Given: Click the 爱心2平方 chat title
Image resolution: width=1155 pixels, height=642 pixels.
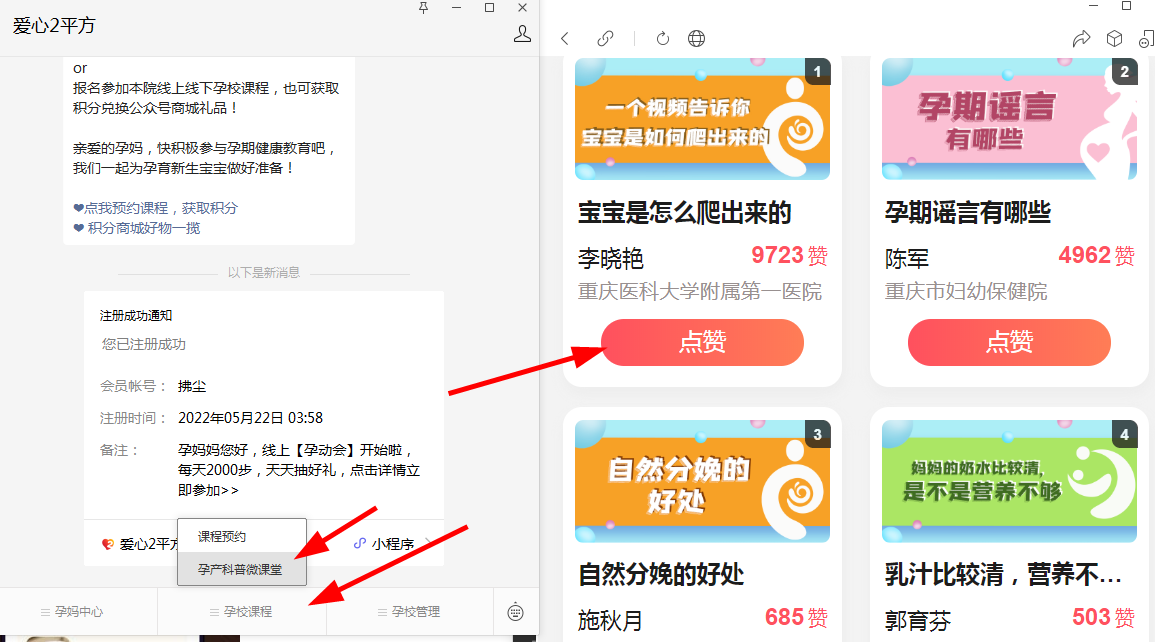Looking at the screenshot, I should (x=54, y=26).
